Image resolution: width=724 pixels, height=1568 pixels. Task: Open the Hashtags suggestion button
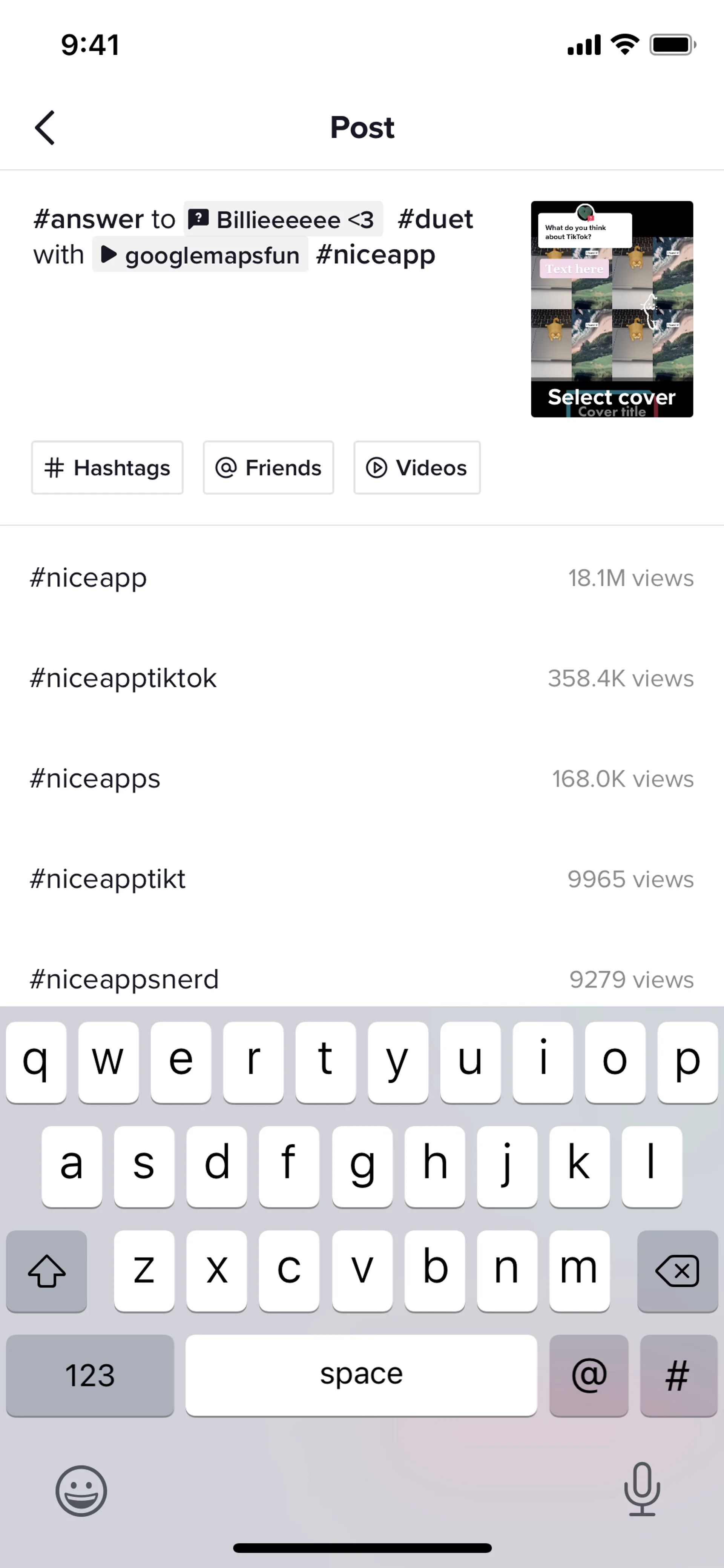(x=107, y=467)
